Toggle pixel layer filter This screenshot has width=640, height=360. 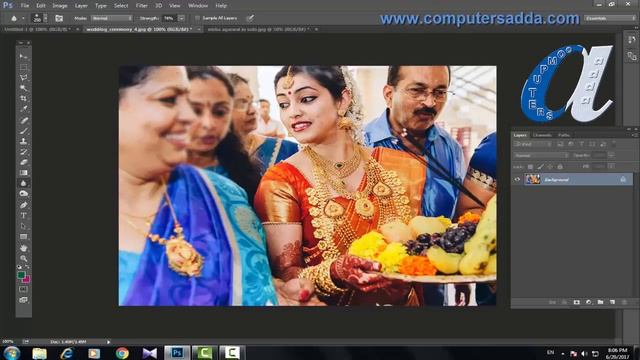(x=560, y=144)
